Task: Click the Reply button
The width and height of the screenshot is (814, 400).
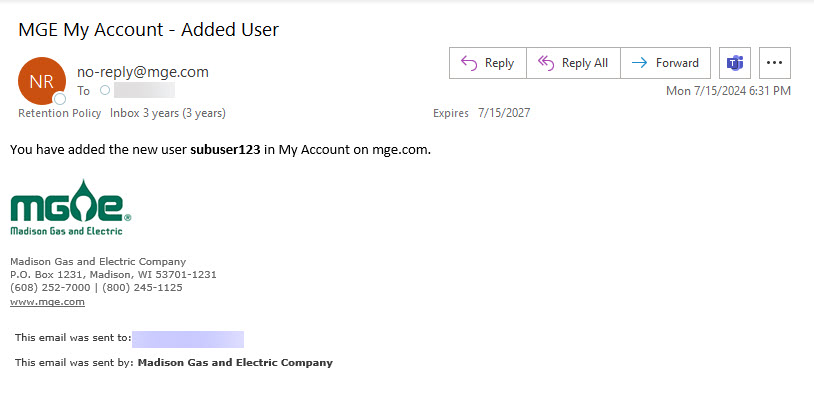Action: tap(487, 63)
